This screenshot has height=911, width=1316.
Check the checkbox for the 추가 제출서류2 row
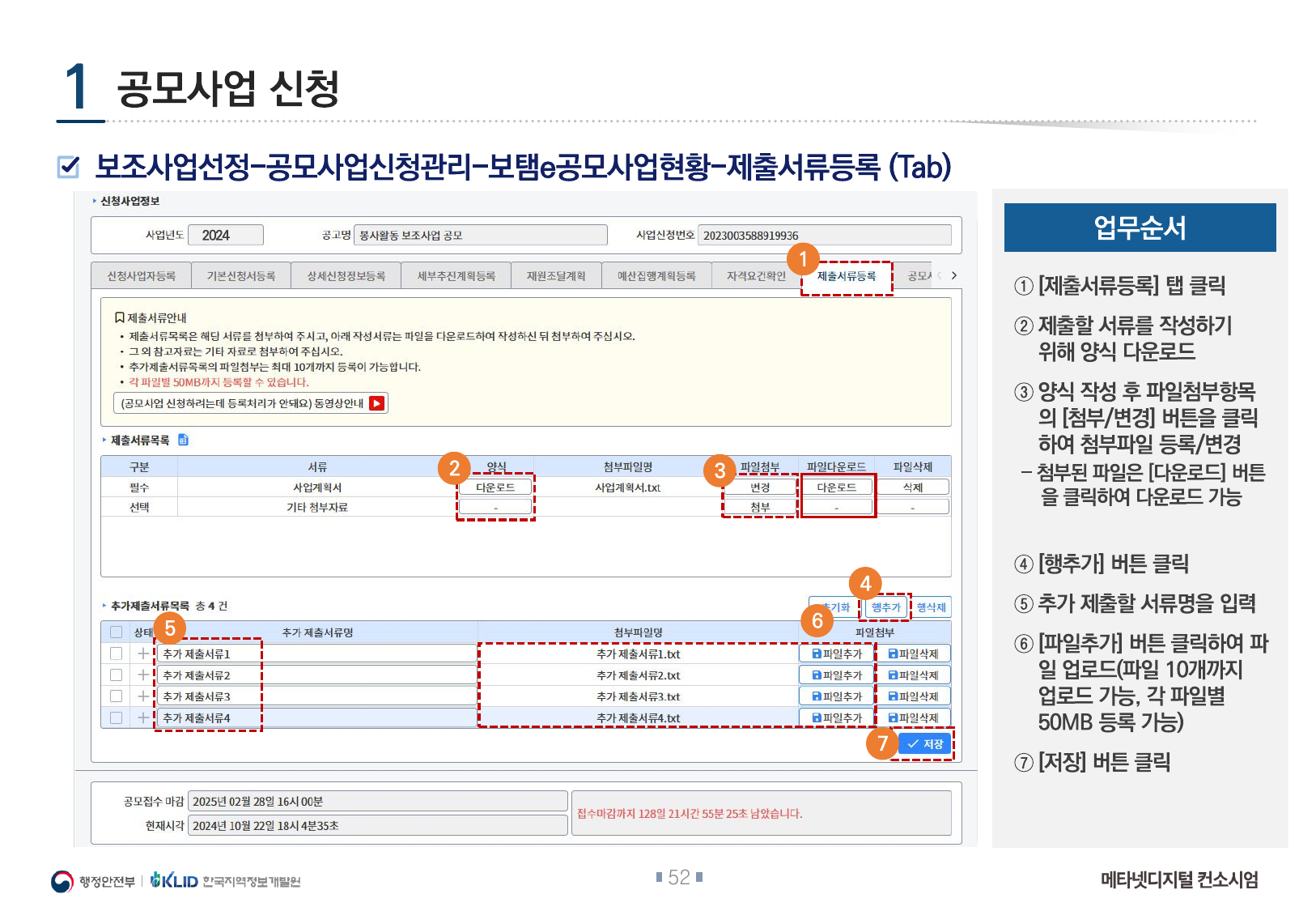pyautogui.click(x=116, y=675)
